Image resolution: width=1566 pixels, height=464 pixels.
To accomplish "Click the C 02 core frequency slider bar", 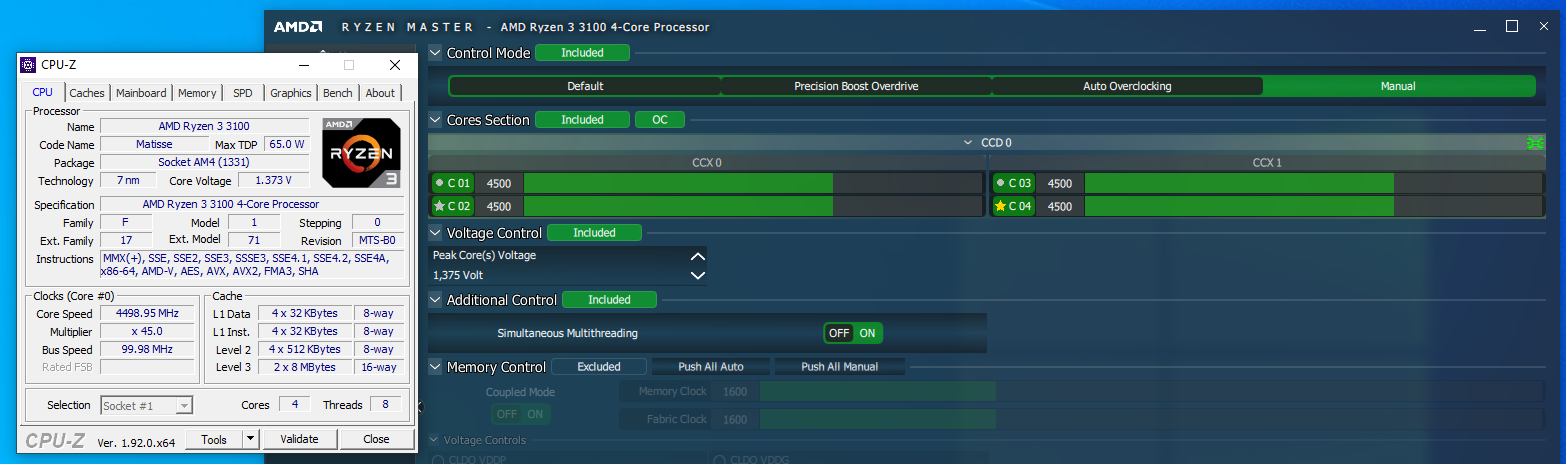I will coord(753,206).
